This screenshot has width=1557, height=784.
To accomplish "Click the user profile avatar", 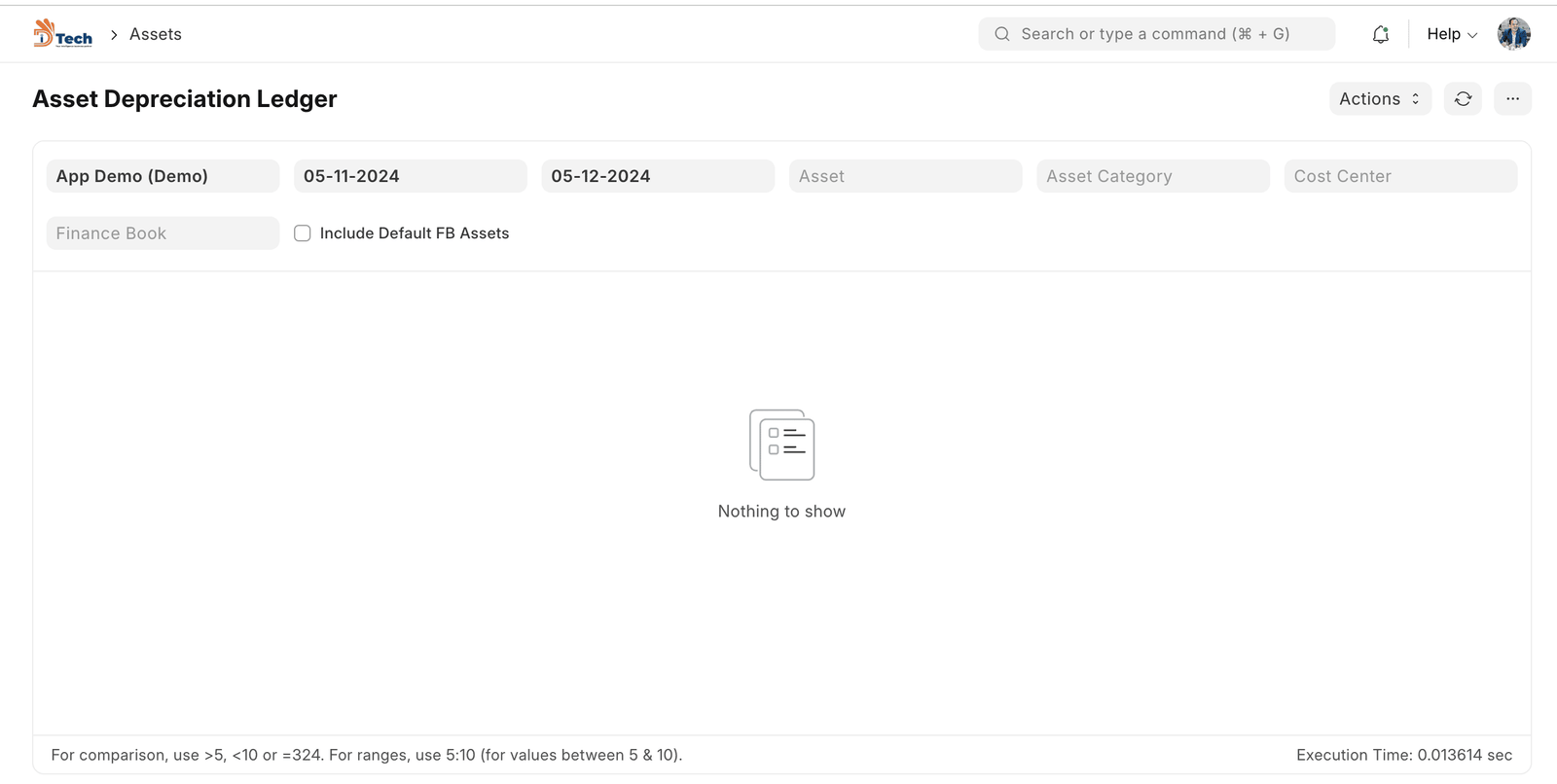I will (1513, 34).
